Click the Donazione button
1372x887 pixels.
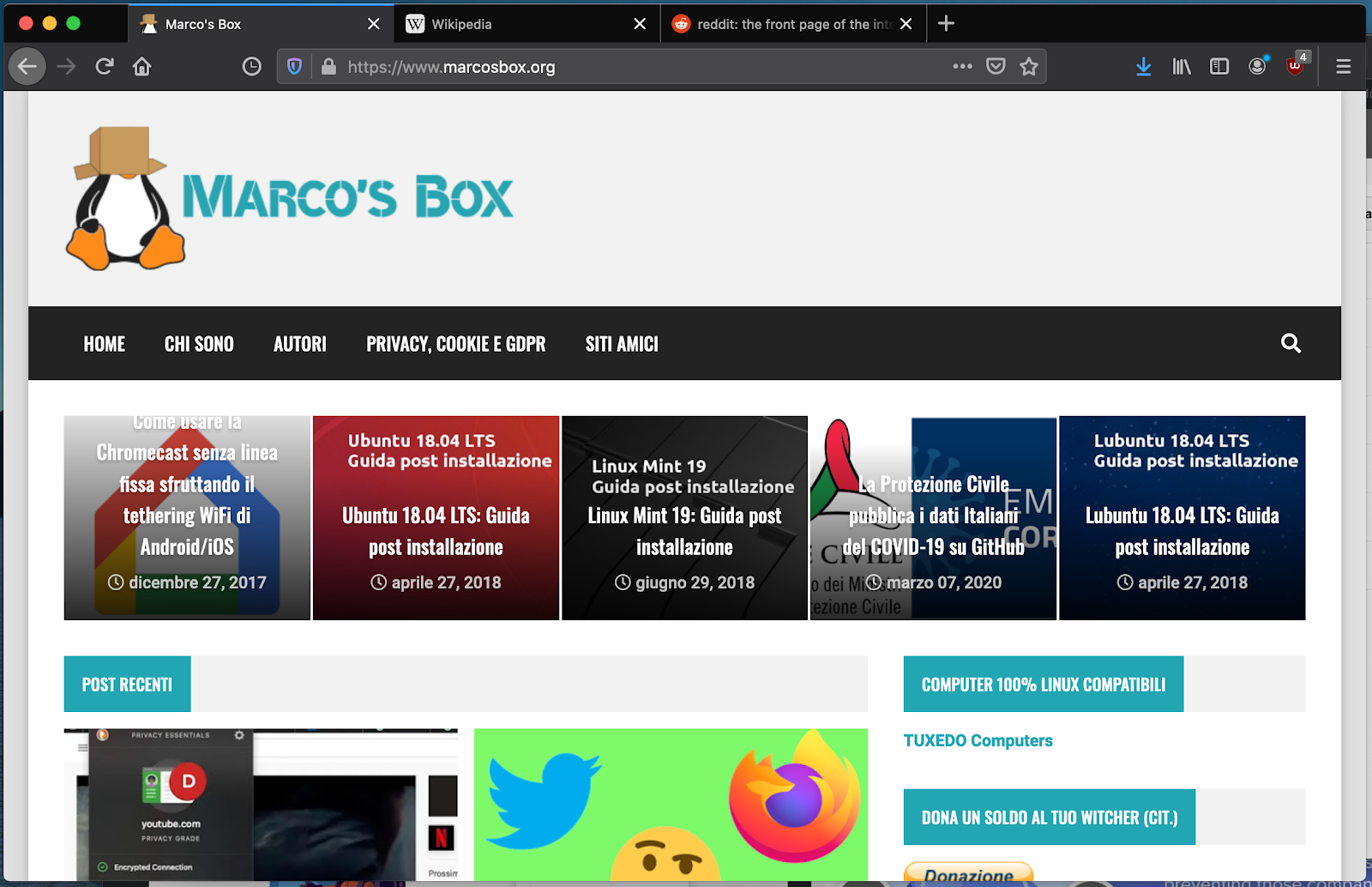pyautogui.click(x=968, y=873)
